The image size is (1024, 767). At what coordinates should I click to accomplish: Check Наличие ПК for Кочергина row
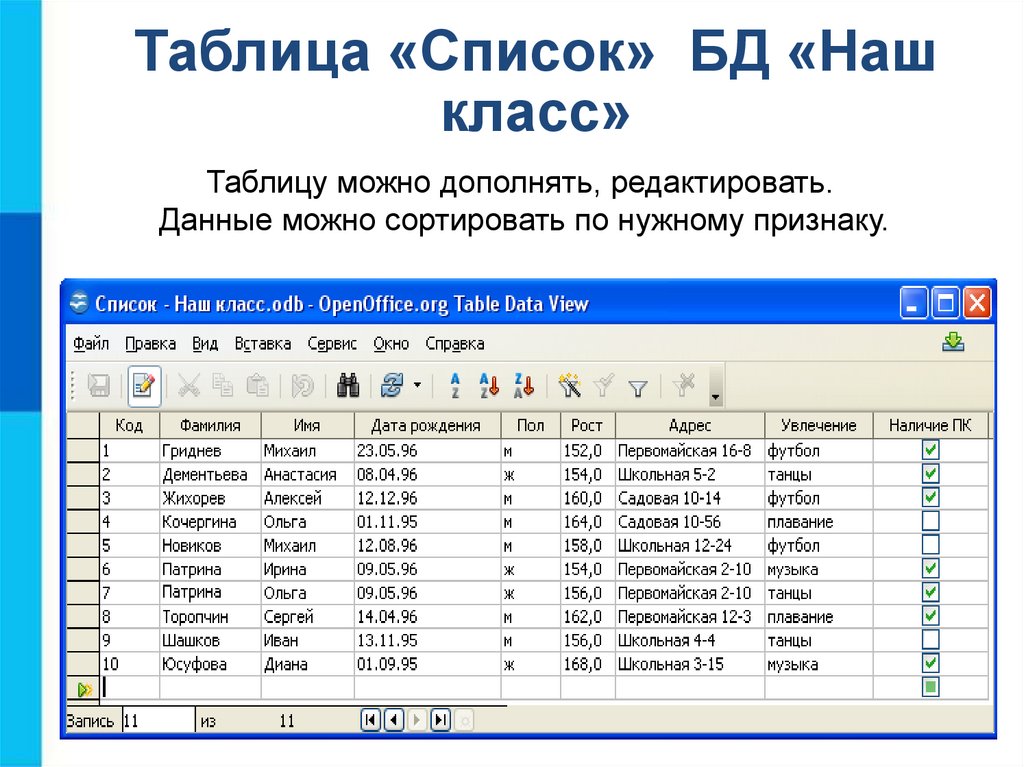point(931,521)
